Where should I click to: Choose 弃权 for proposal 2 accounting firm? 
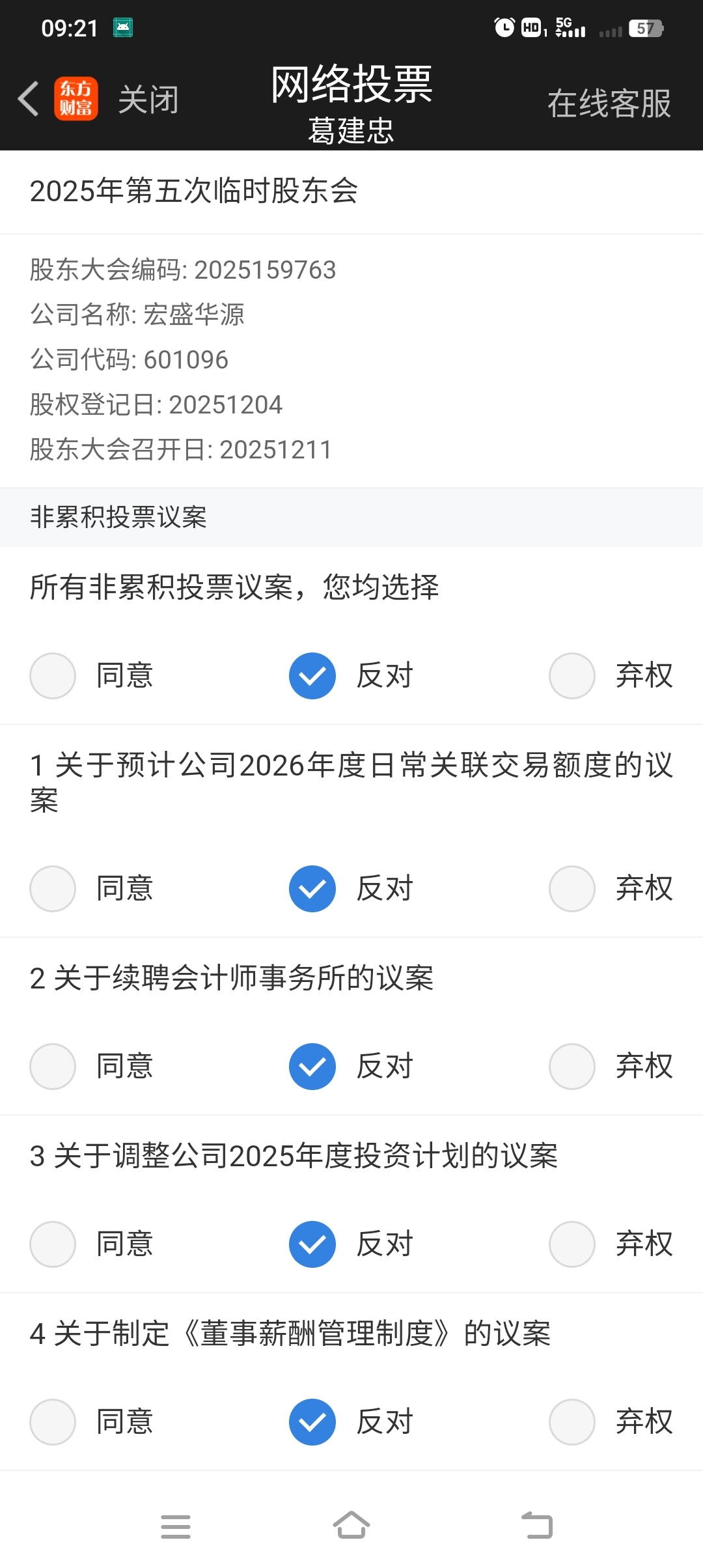pos(572,1067)
